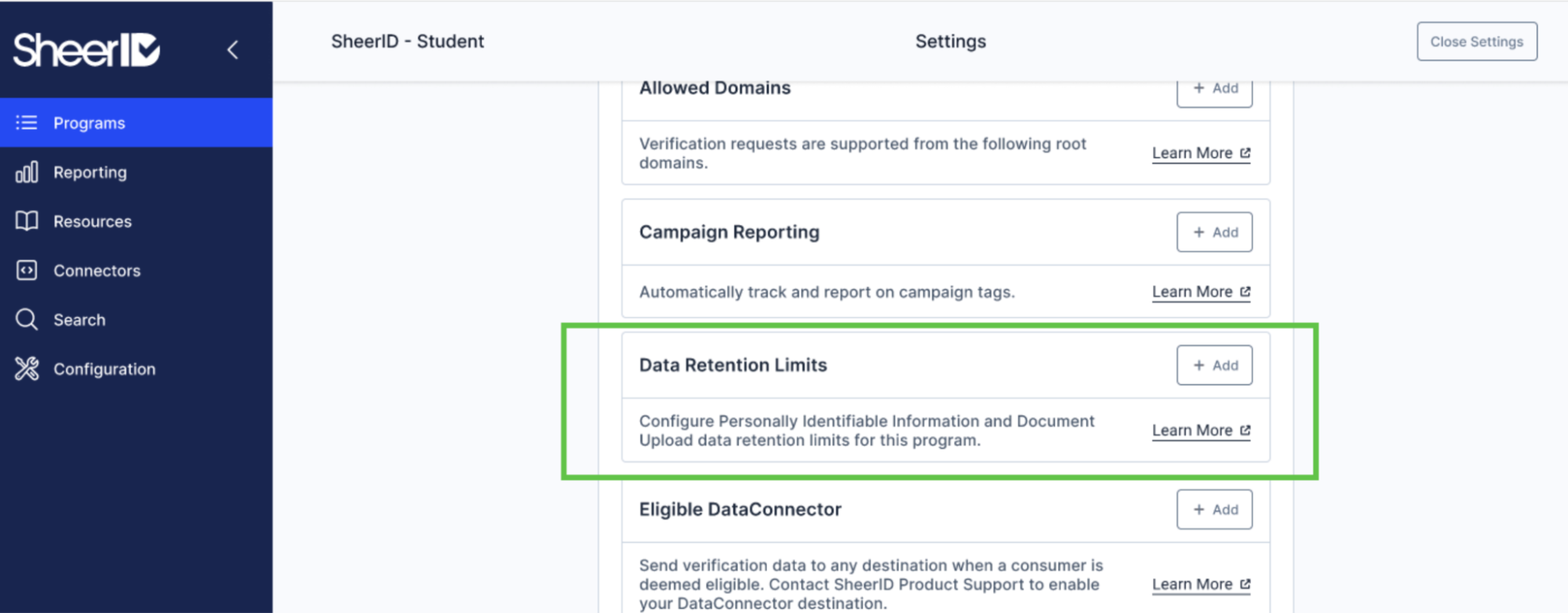Image resolution: width=1568 pixels, height=613 pixels.
Task: Click the "Verification requests are supported" description
Action: (x=863, y=153)
